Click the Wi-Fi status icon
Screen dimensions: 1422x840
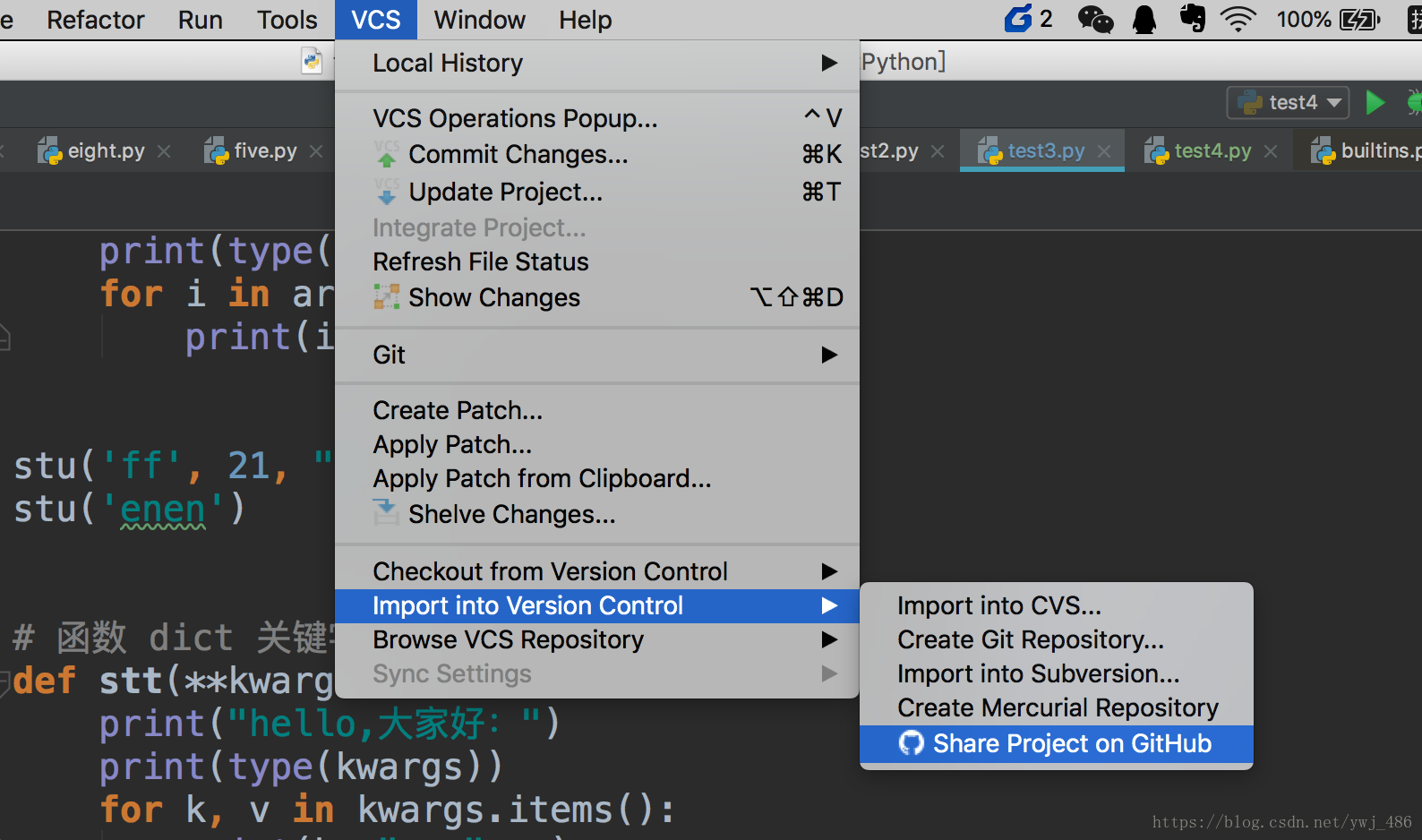click(1238, 19)
